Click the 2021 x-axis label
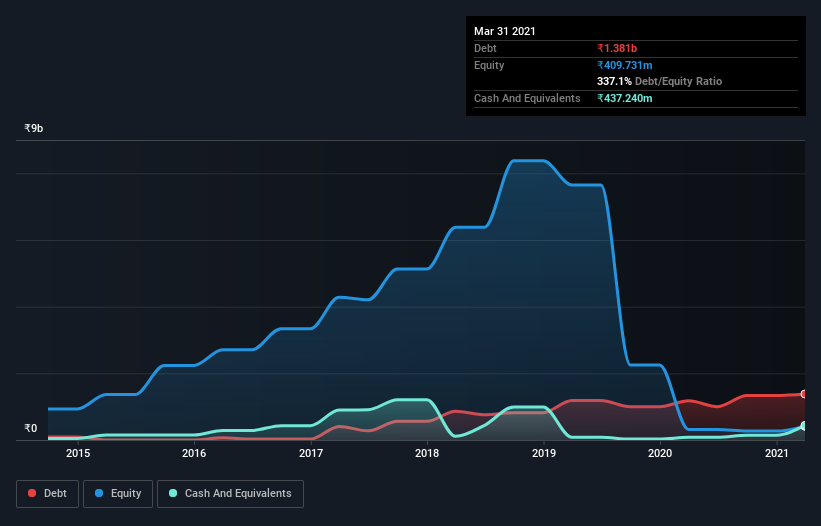Screen dimensions: 821x526 (x=776, y=453)
